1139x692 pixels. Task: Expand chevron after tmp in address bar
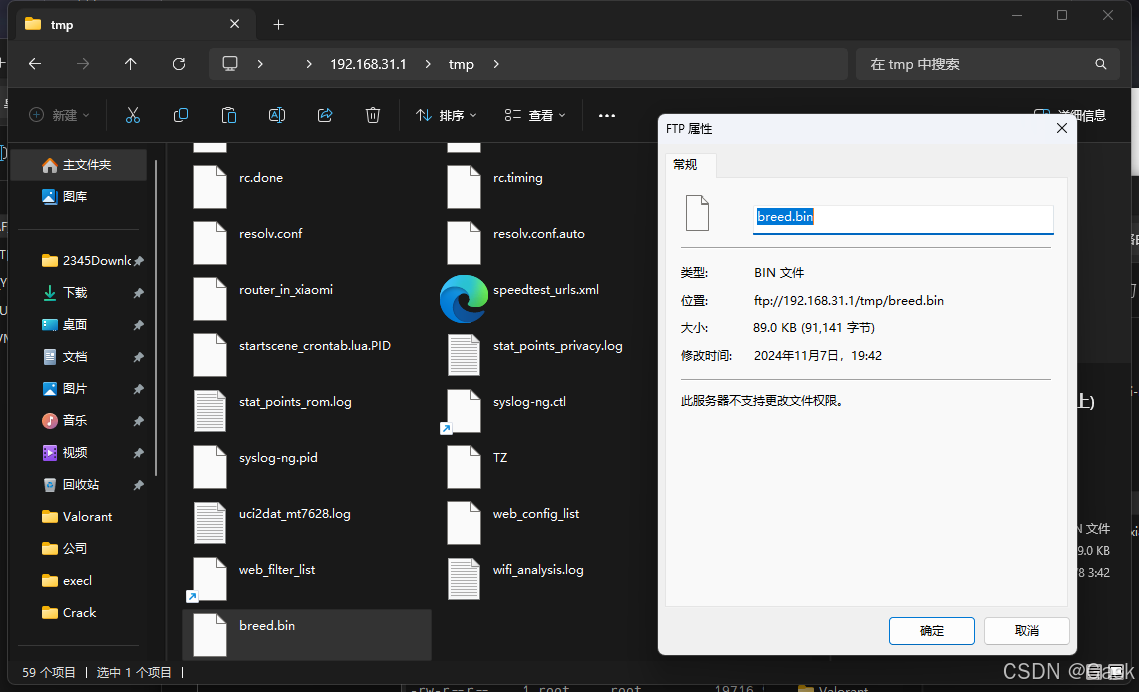tap(496, 64)
